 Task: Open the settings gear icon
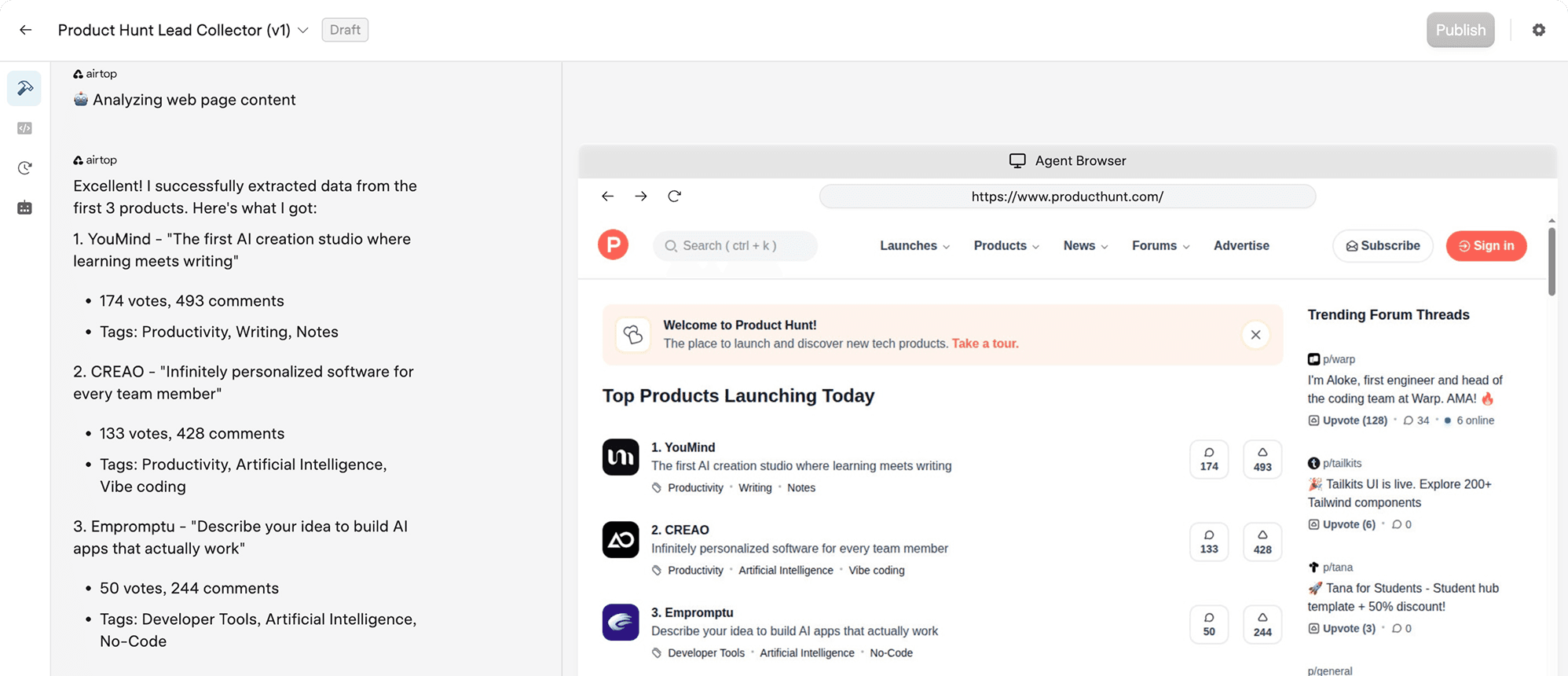click(1539, 30)
